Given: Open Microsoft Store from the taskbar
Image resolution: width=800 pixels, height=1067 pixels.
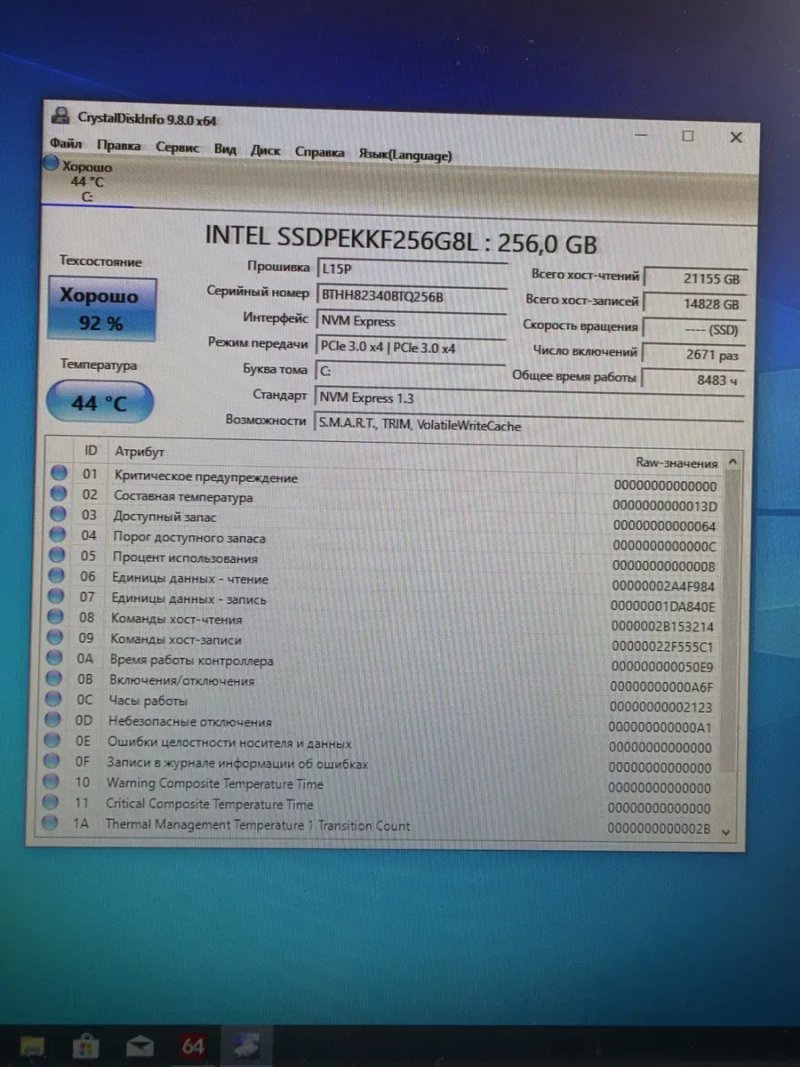Looking at the screenshot, I should 85,1046.
